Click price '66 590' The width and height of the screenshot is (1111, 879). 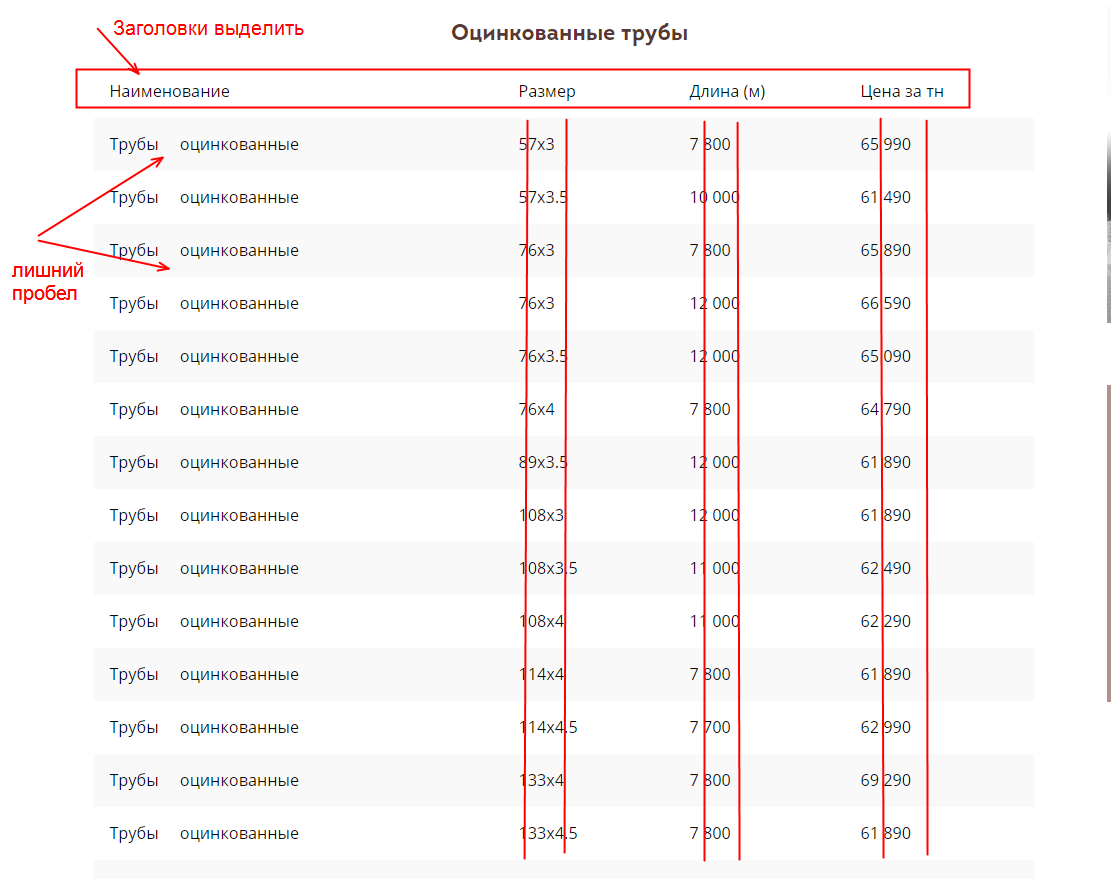point(886,304)
